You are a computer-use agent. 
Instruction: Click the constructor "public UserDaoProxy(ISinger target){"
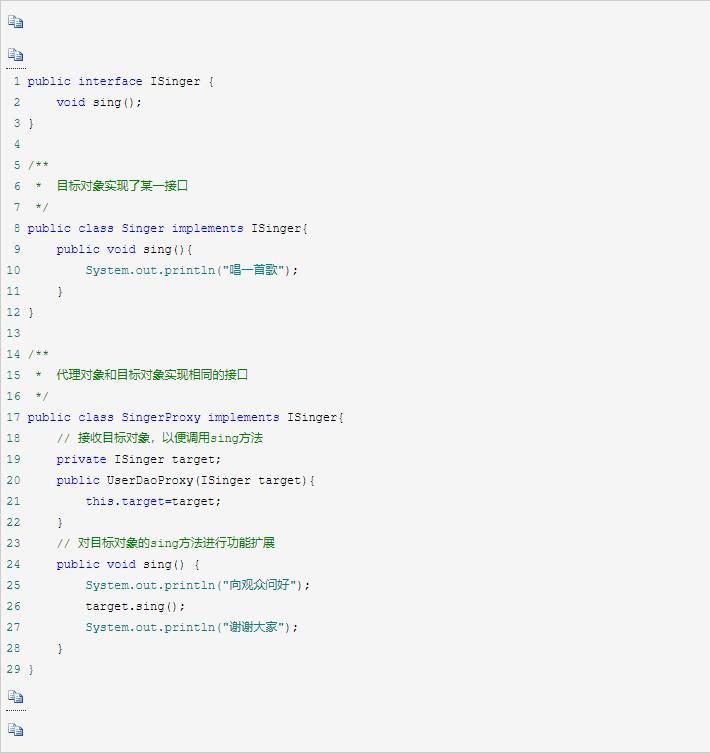click(x=185, y=480)
